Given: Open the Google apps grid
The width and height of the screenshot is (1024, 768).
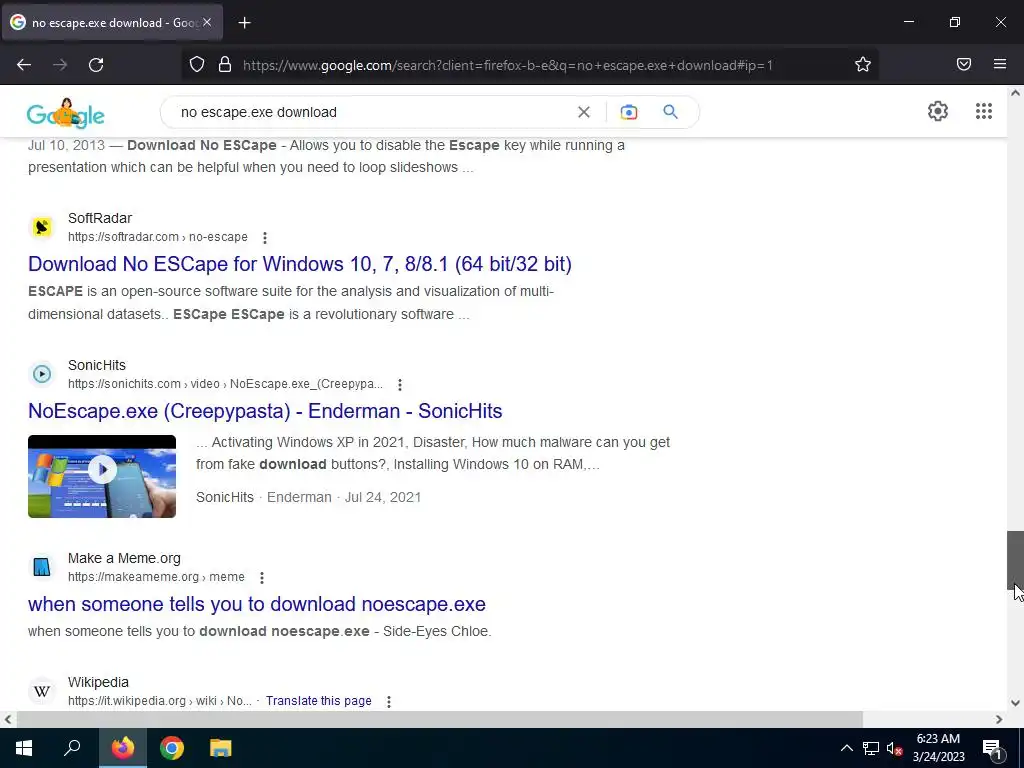Looking at the screenshot, I should pyautogui.click(x=984, y=111).
